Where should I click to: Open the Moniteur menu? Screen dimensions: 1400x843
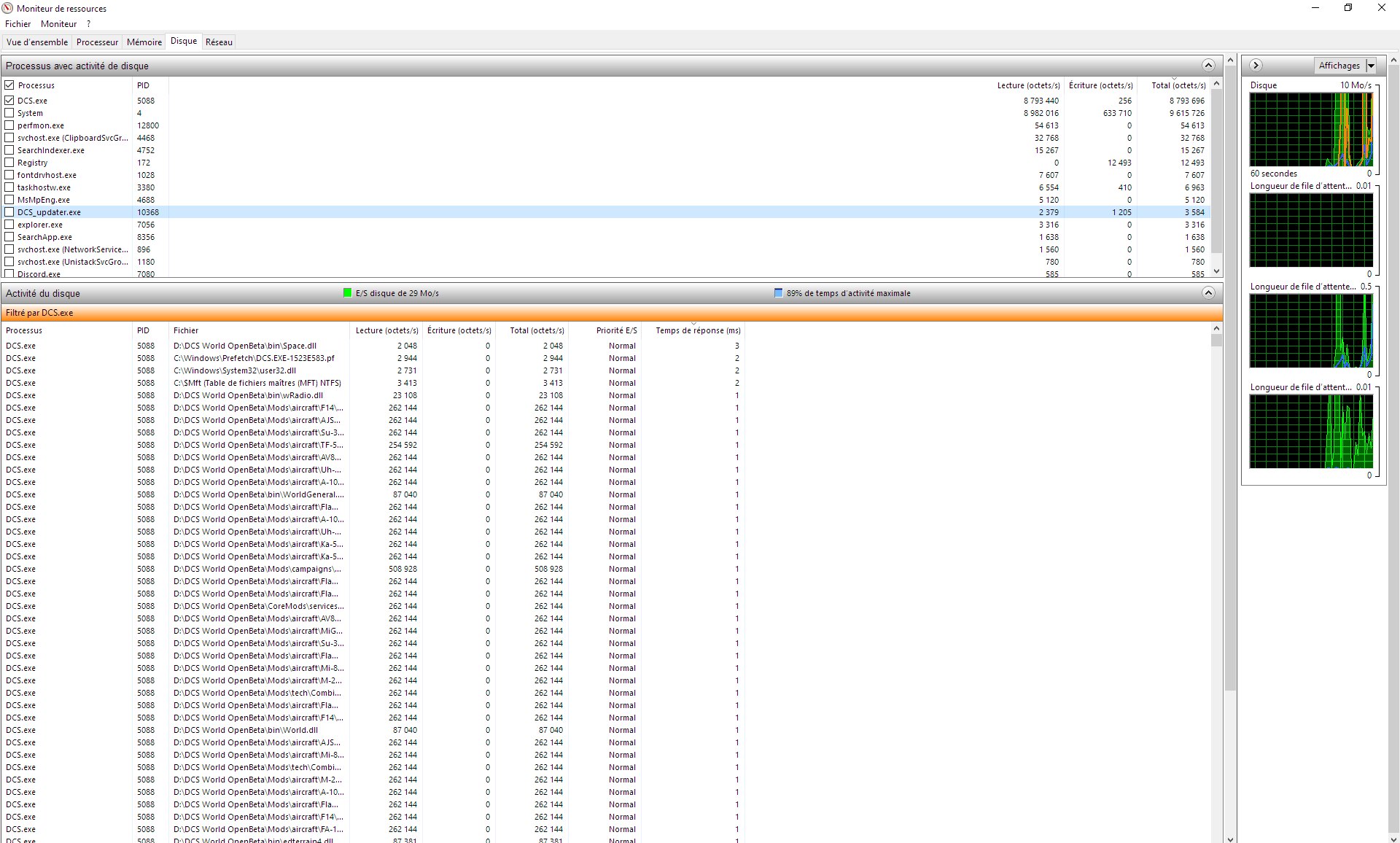coord(59,24)
